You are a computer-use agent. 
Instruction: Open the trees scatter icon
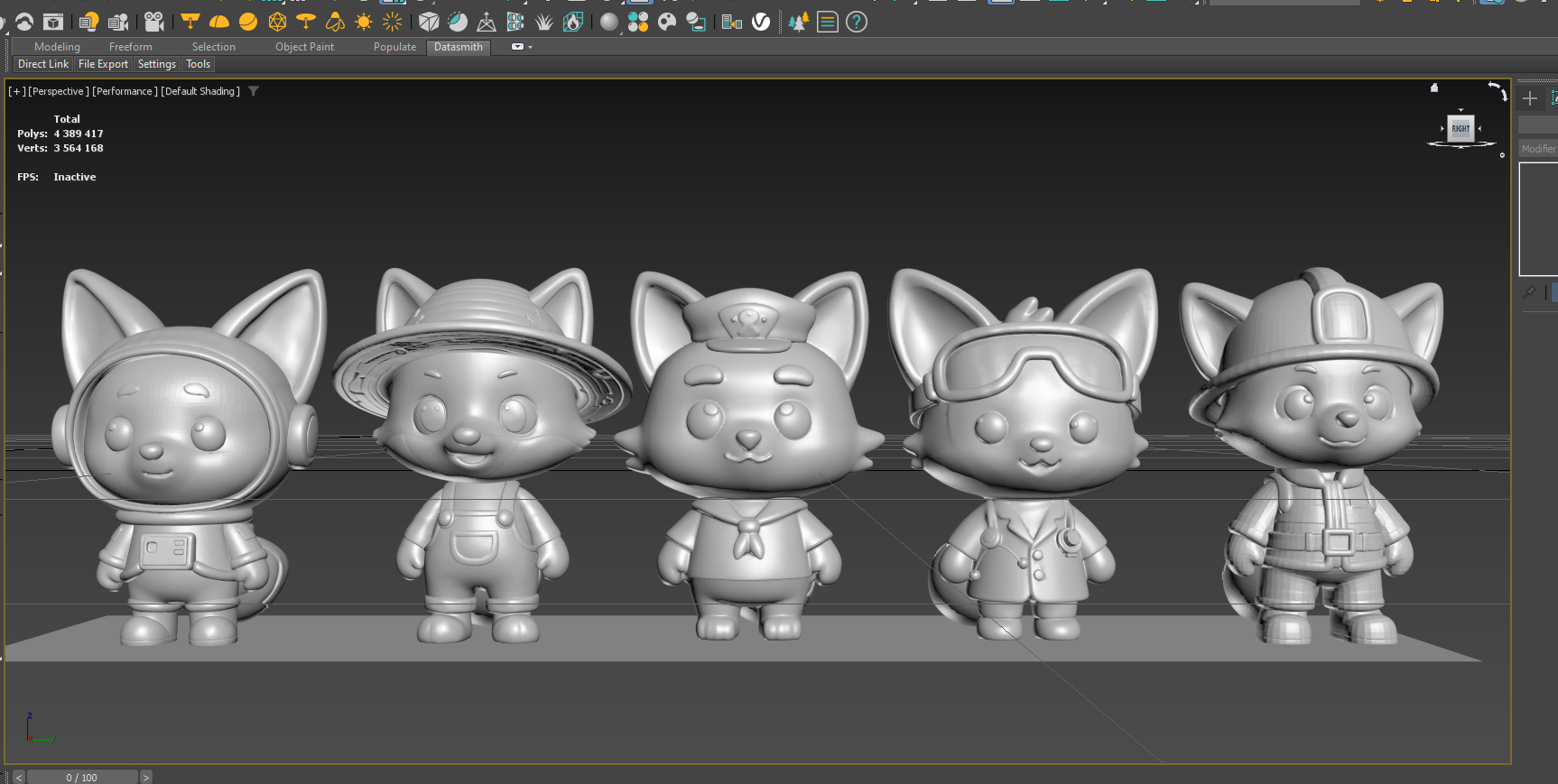click(x=798, y=22)
